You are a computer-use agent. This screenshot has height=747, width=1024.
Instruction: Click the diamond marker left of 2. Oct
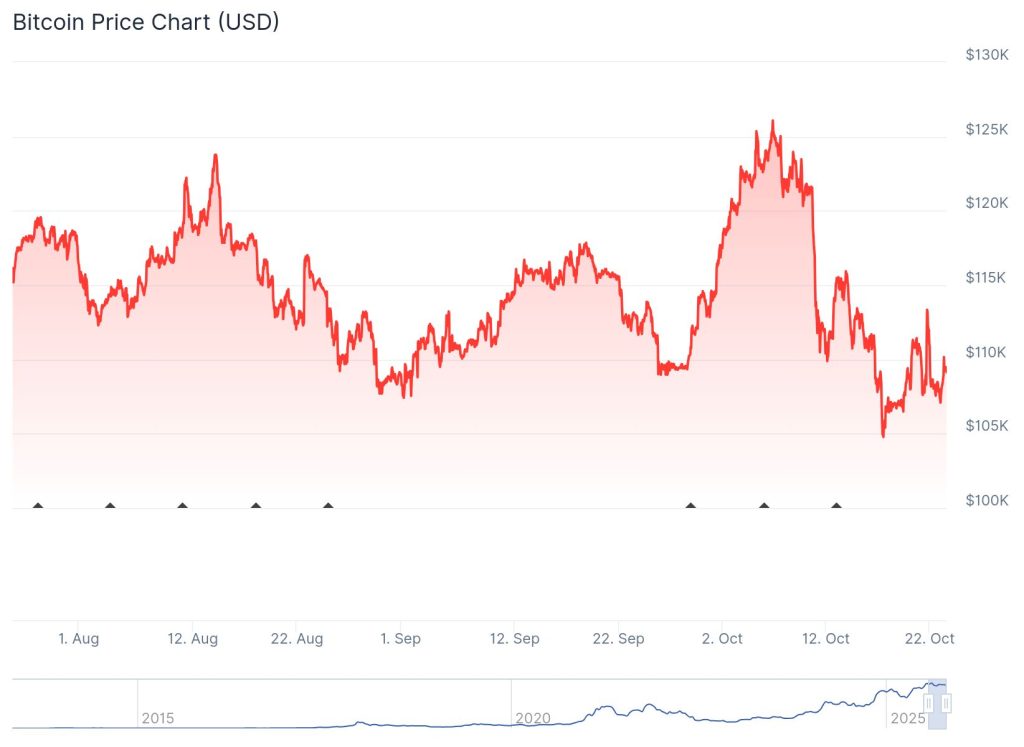(x=690, y=505)
